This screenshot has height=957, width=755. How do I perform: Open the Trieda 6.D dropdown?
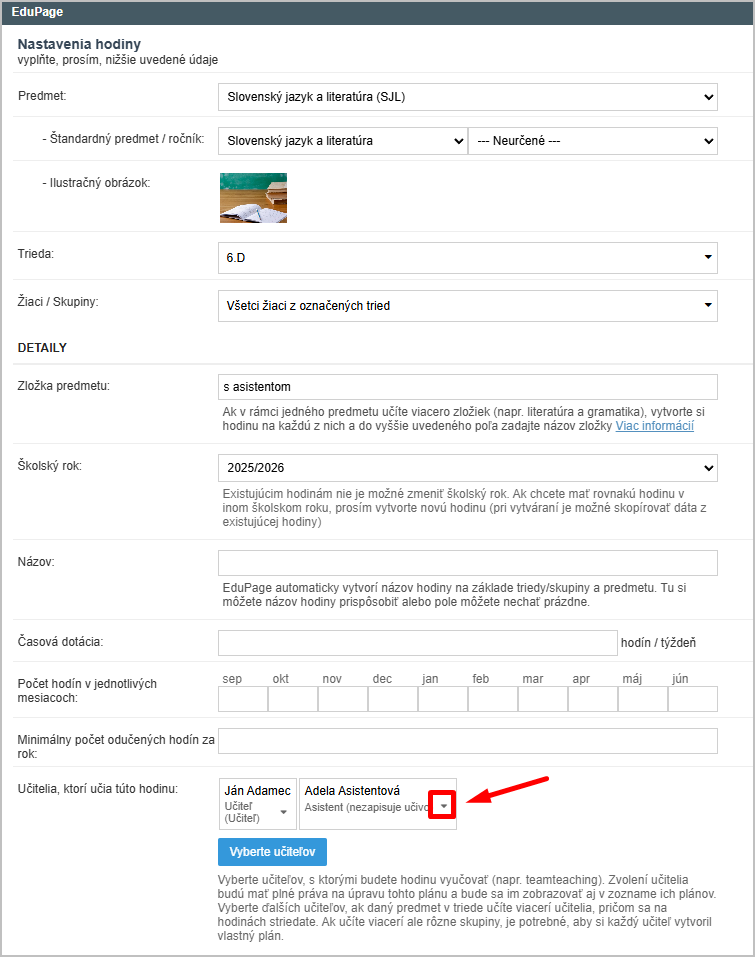(467, 258)
